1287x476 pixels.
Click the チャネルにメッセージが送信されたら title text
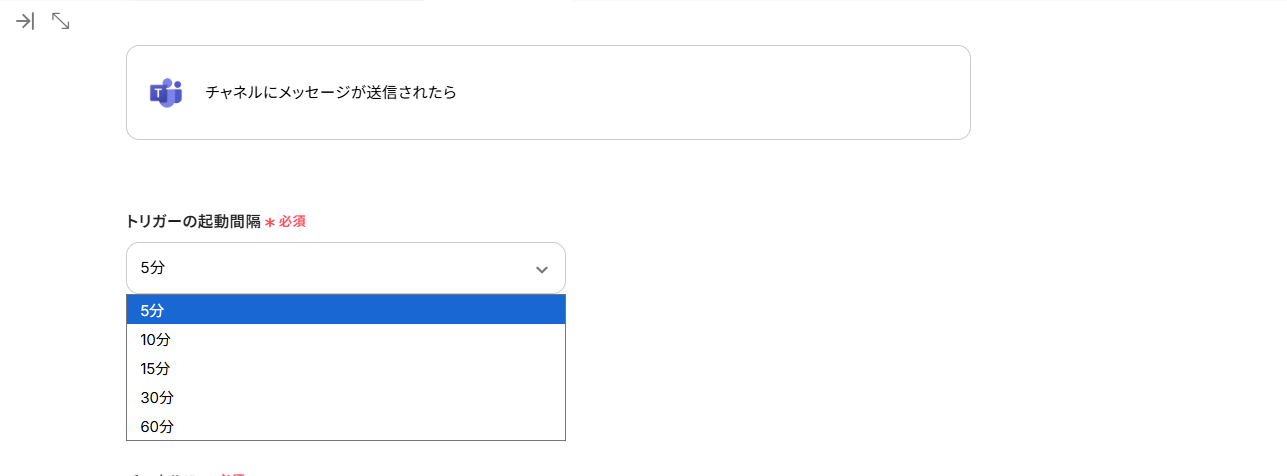(x=331, y=93)
